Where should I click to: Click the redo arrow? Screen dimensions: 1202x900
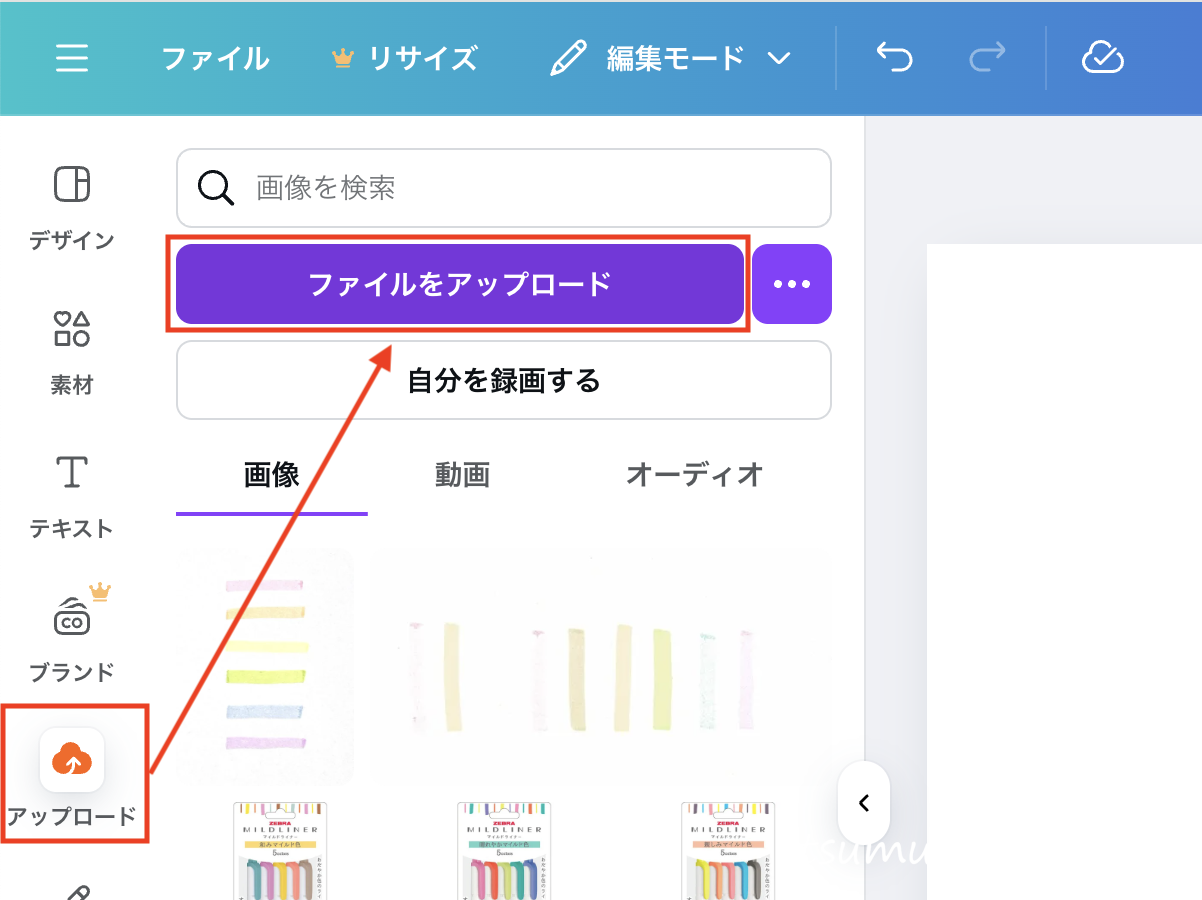coord(988,58)
